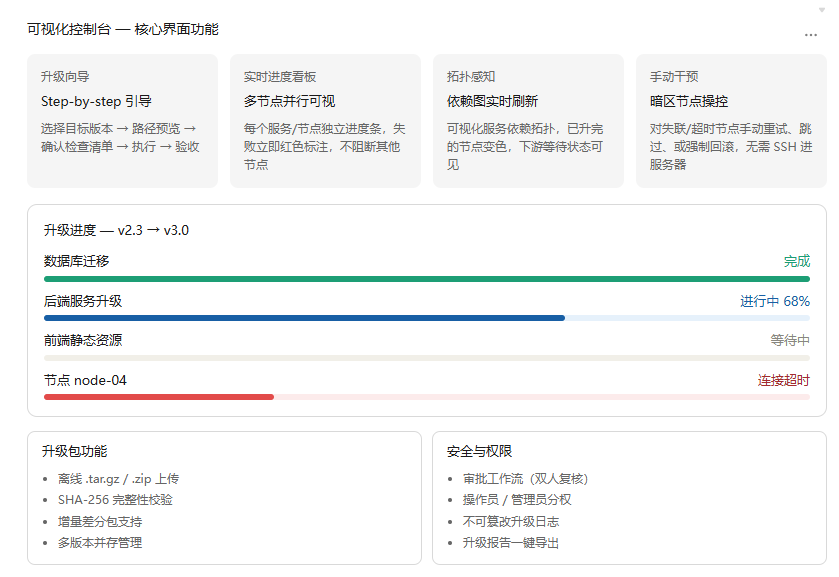Open the 实时进度看板 多节点并行可视 card
The width and height of the screenshot is (839, 577).
[x=325, y=121]
